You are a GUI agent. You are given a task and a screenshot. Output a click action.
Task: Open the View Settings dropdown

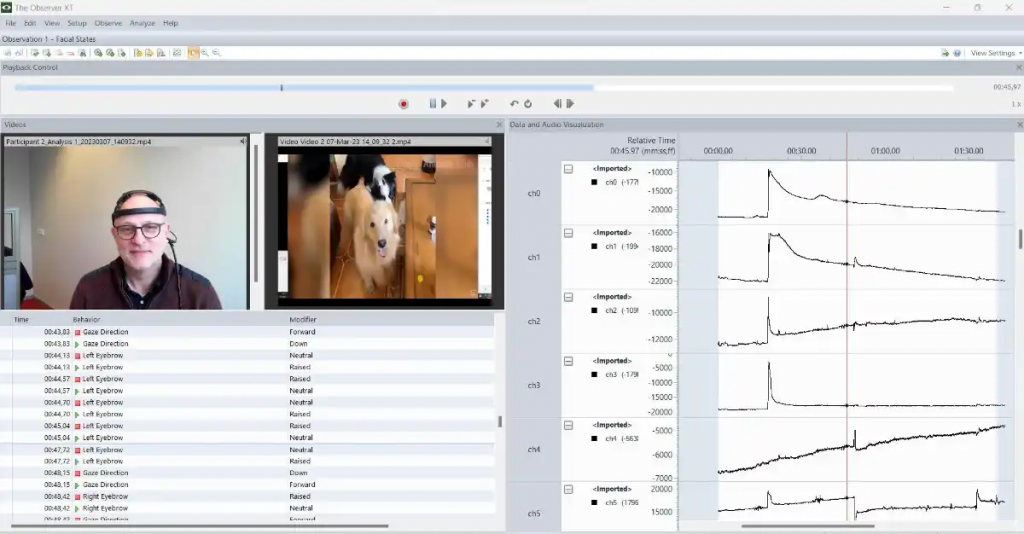point(996,53)
